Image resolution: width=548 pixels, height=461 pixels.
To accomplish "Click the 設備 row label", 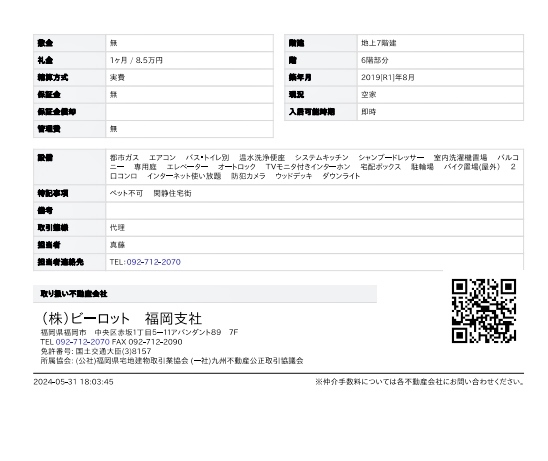I will (x=69, y=167).
